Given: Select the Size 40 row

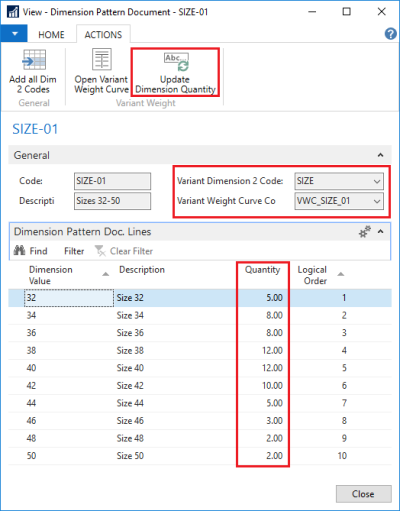Looking at the screenshot, I should [200, 368].
